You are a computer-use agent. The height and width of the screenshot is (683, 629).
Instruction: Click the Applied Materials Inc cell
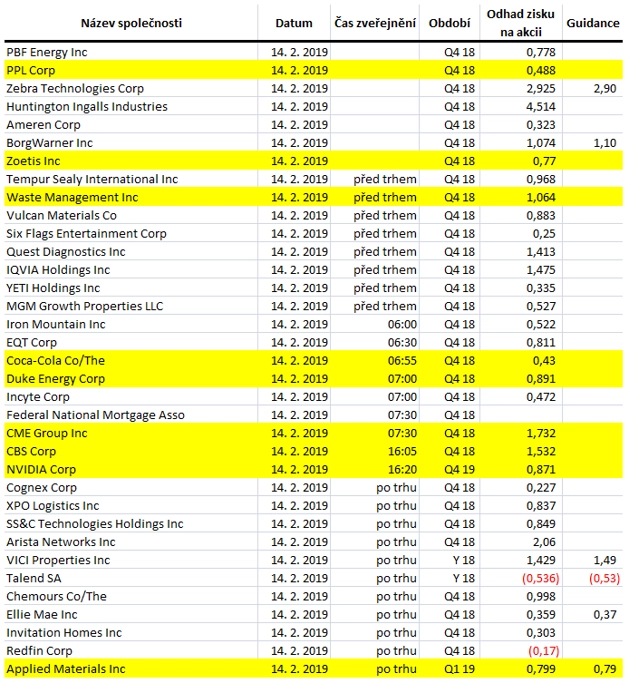click(x=66, y=669)
